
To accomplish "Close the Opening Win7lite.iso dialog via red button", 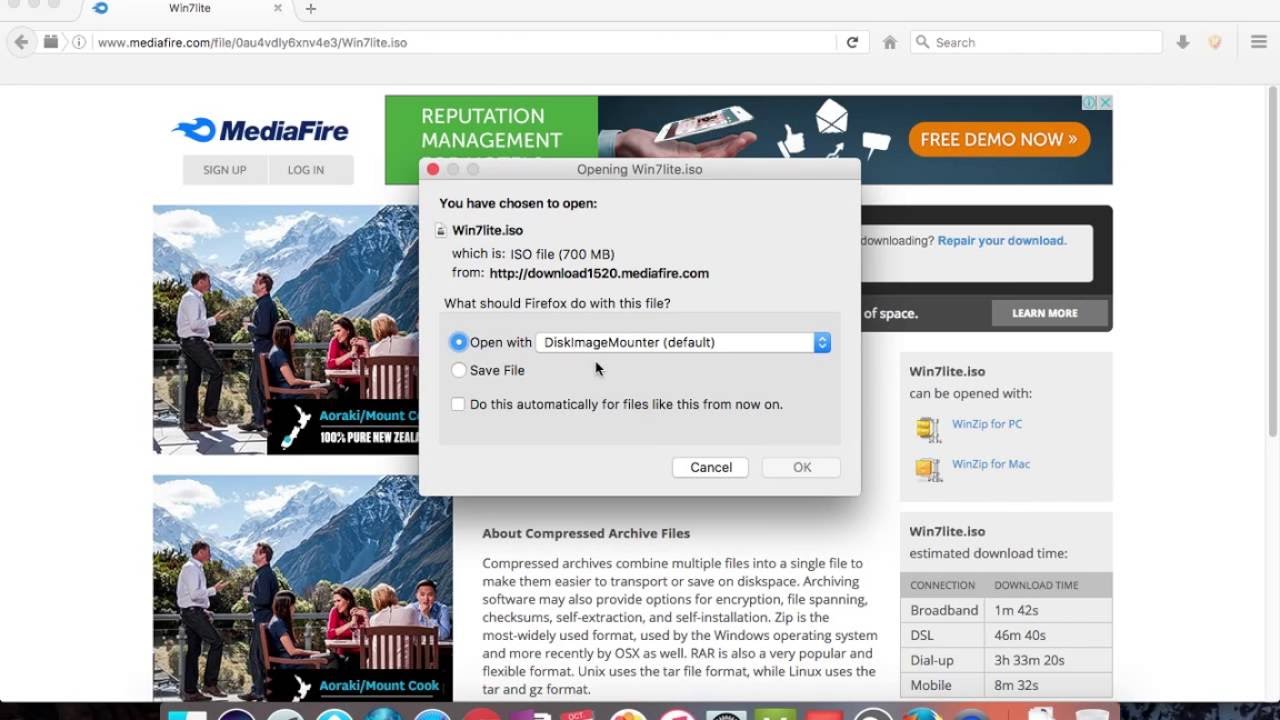I will tap(433, 170).
